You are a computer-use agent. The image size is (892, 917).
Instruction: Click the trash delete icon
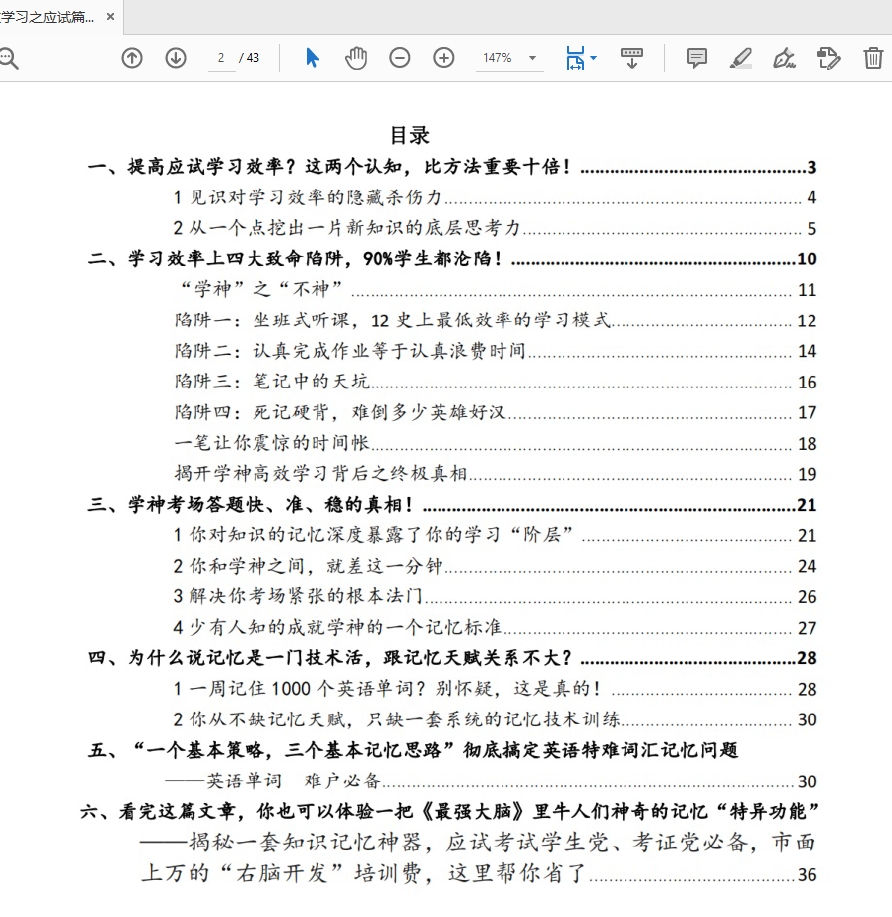(x=873, y=58)
